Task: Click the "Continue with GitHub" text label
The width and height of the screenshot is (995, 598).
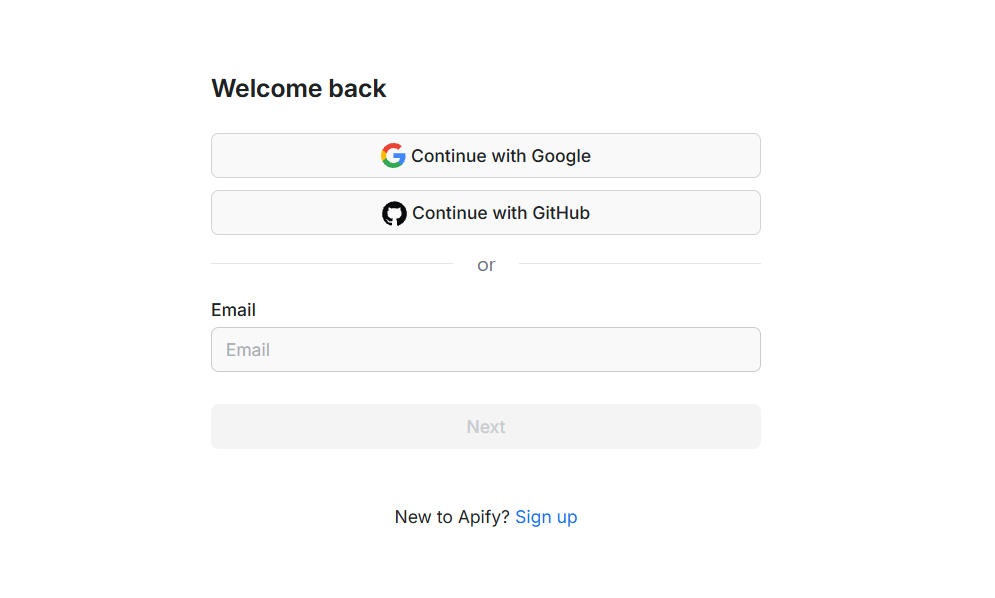Action: (501, 213)
